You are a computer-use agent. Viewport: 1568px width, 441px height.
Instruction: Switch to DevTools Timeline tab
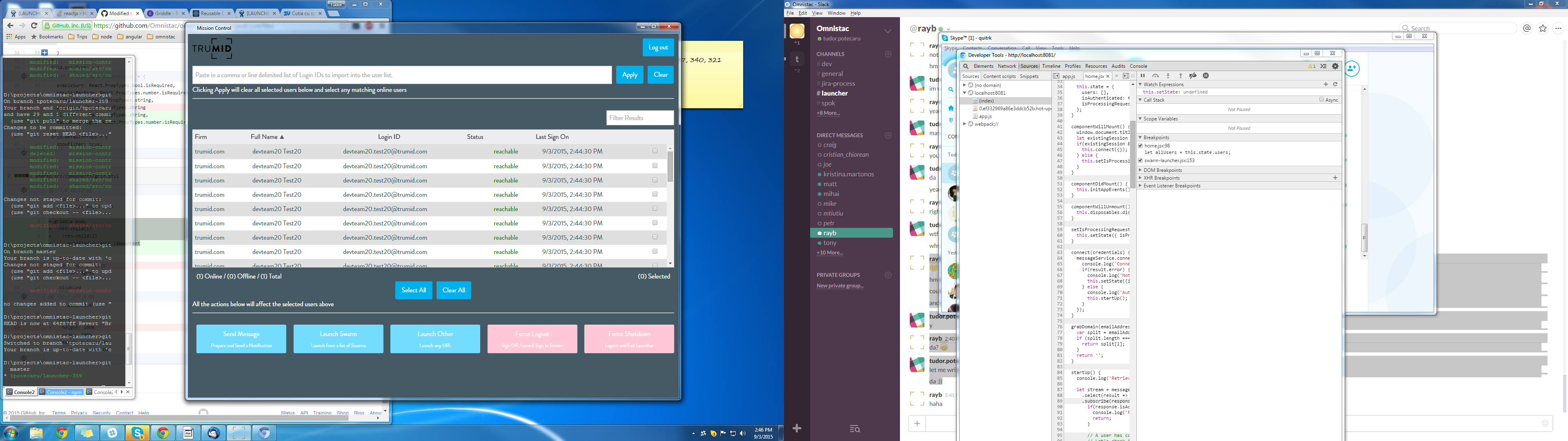click(1051, 67)
